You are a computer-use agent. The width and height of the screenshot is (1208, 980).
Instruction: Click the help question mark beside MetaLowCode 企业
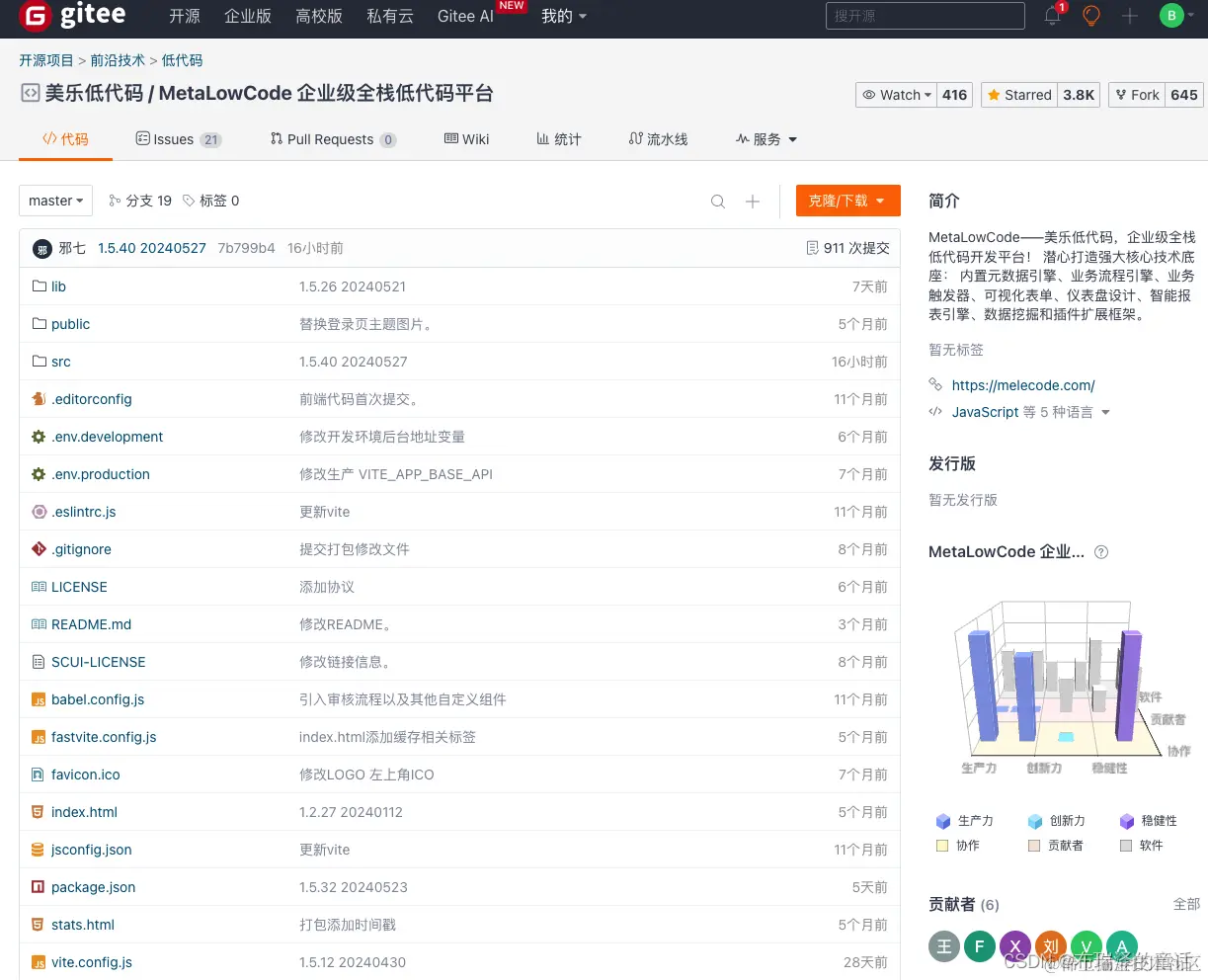point(1101,552)
